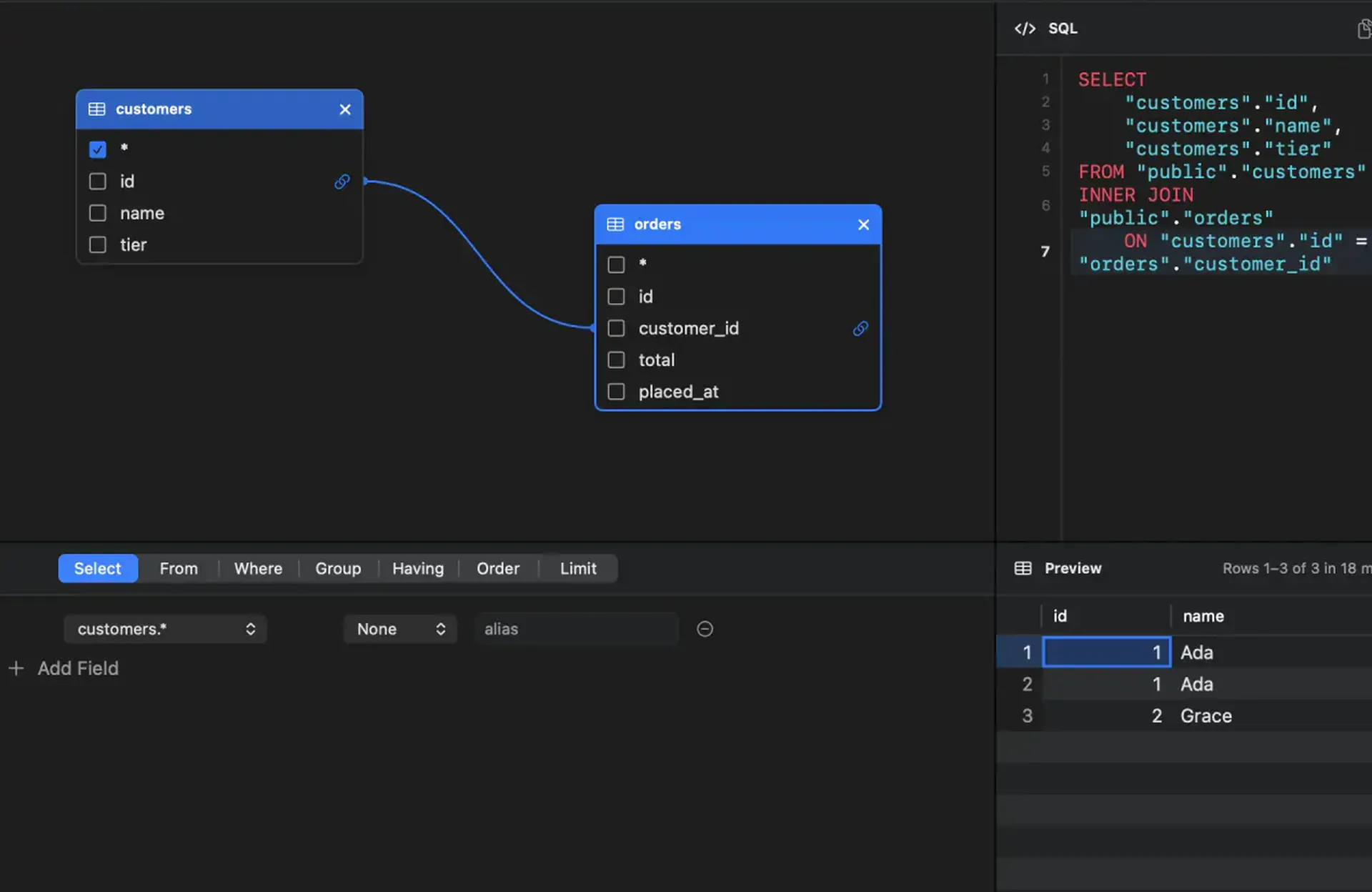Click the Preview table icon
The width and height of the screenshot is (1372, 892).
tap(1023, 568)
